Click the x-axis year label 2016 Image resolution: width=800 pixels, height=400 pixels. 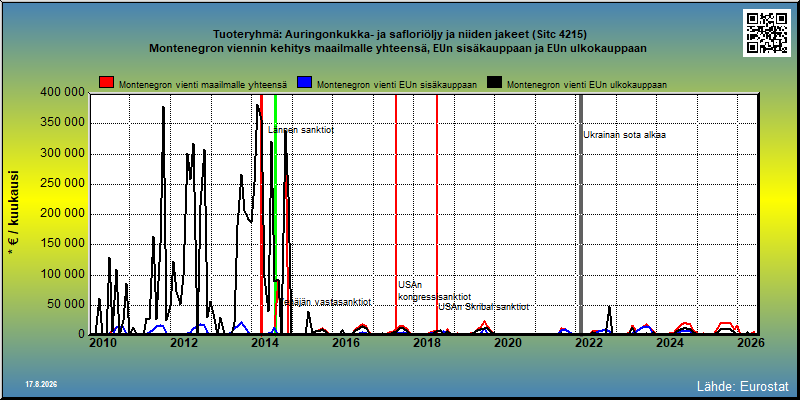point(345,343)
